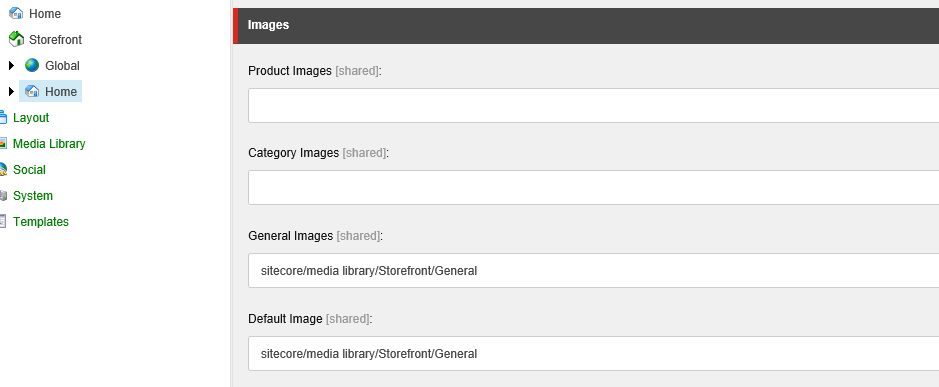The image size is (939, 387).
Task: Click the Layout icon
Action: click(x=3, y=117)
